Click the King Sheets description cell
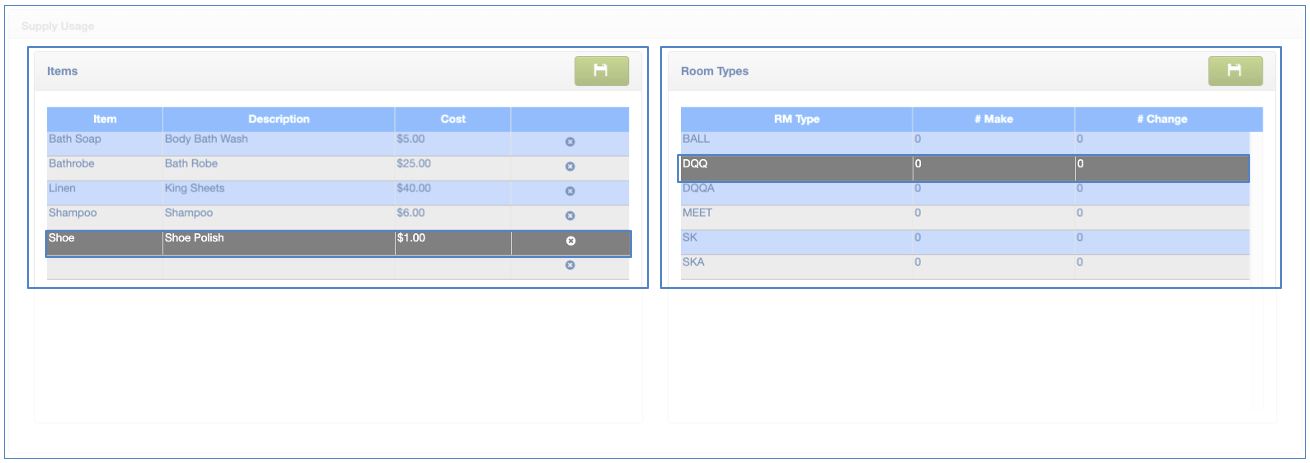Viewport: 1310px width, 463px height. (278, 189)
